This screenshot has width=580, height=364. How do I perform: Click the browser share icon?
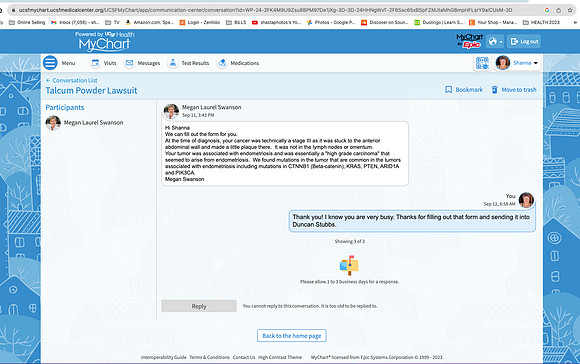tap(558, 10)
